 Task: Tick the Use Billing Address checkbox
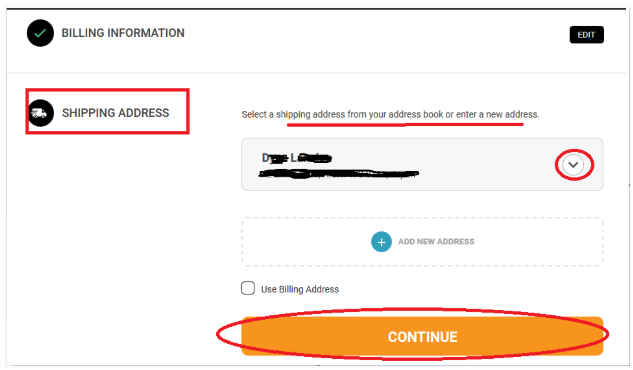click(248, 288)
